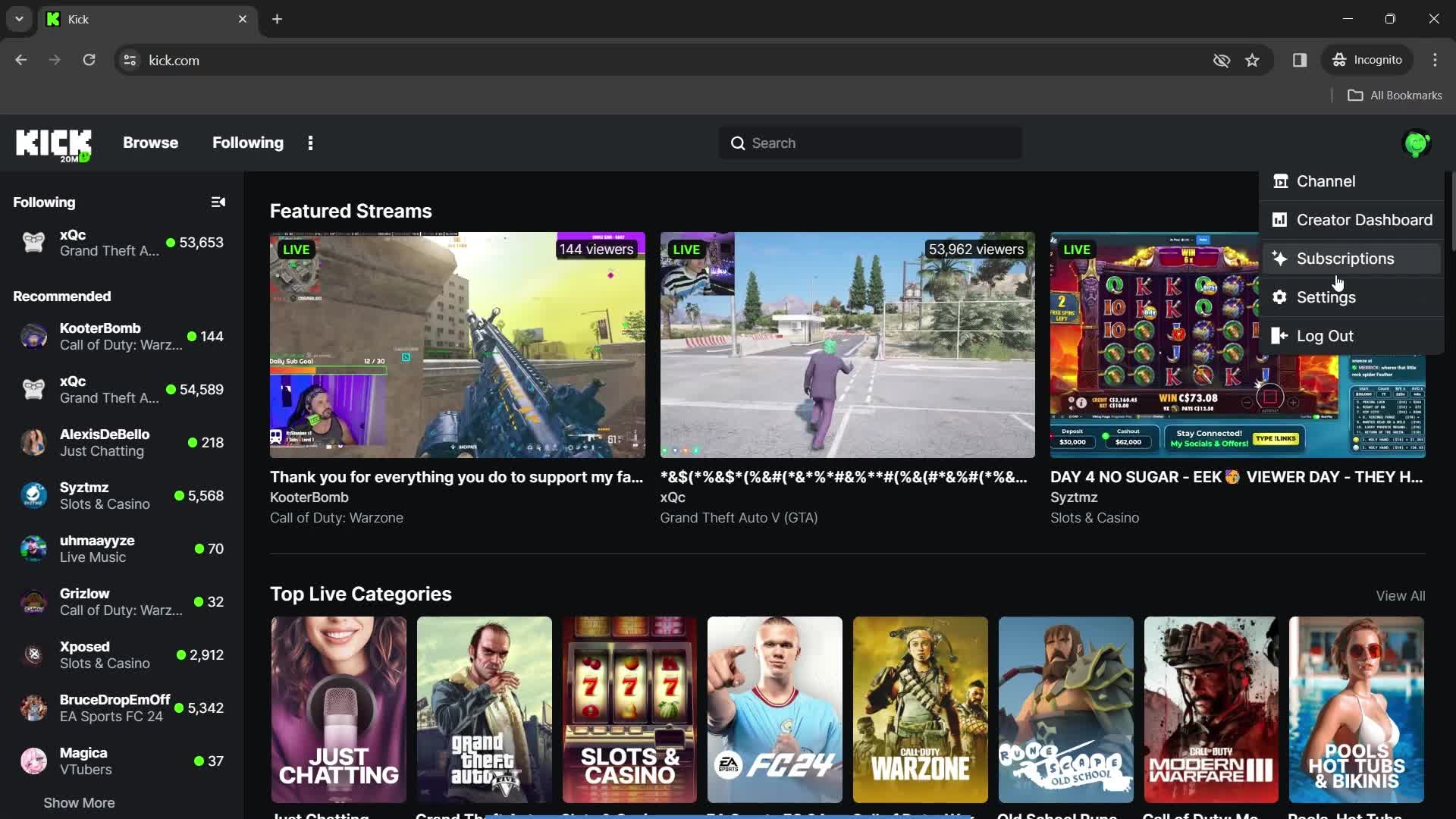The width and height of the screenshot is (1456, 819).
Task: Toggle bookmark this page star icon
Action: pyautogui.click(x=1253, y=60)
